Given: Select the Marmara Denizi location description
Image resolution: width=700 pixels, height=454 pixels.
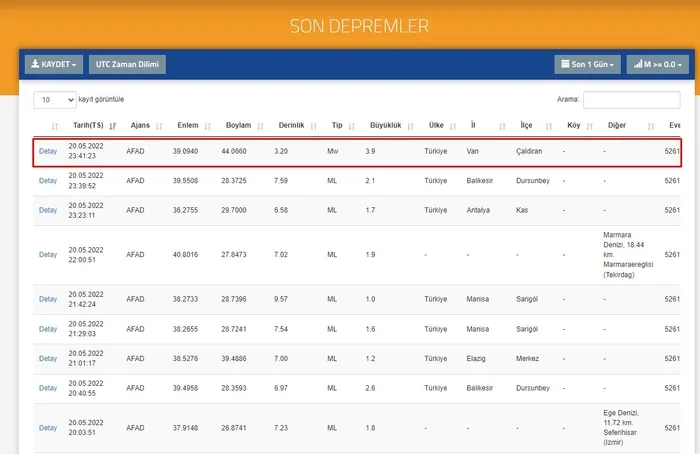Looking at the screenshot, I should pyautogui.click(x=628, y=255).
